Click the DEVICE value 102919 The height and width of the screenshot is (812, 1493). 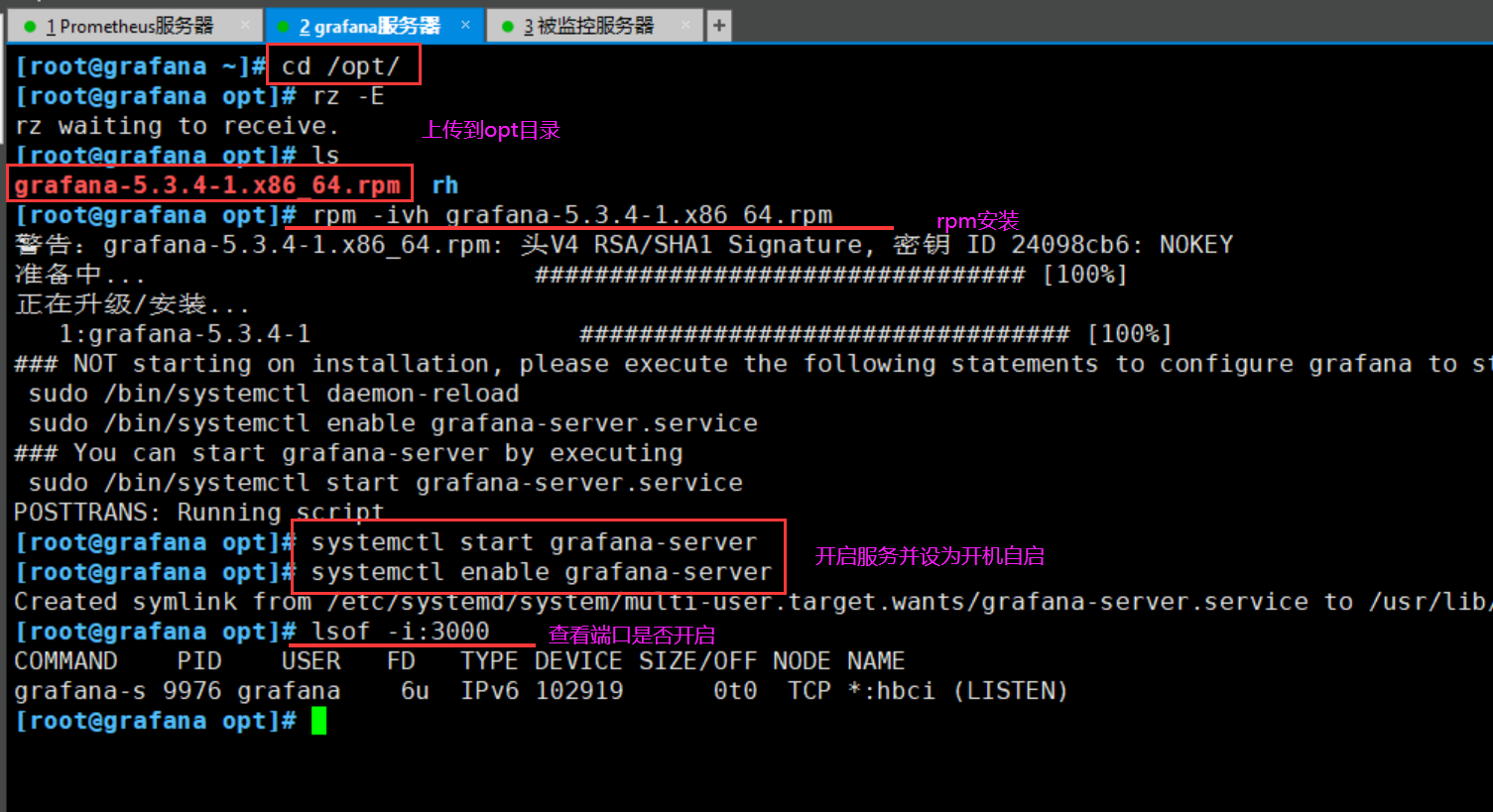(x=579, y=691)
